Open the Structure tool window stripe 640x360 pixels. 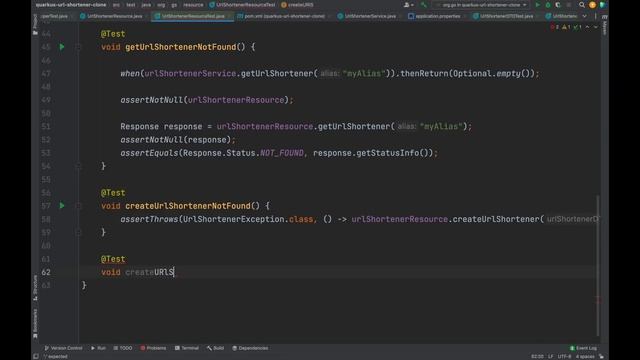pyautogui.click(x=35, y=288)
